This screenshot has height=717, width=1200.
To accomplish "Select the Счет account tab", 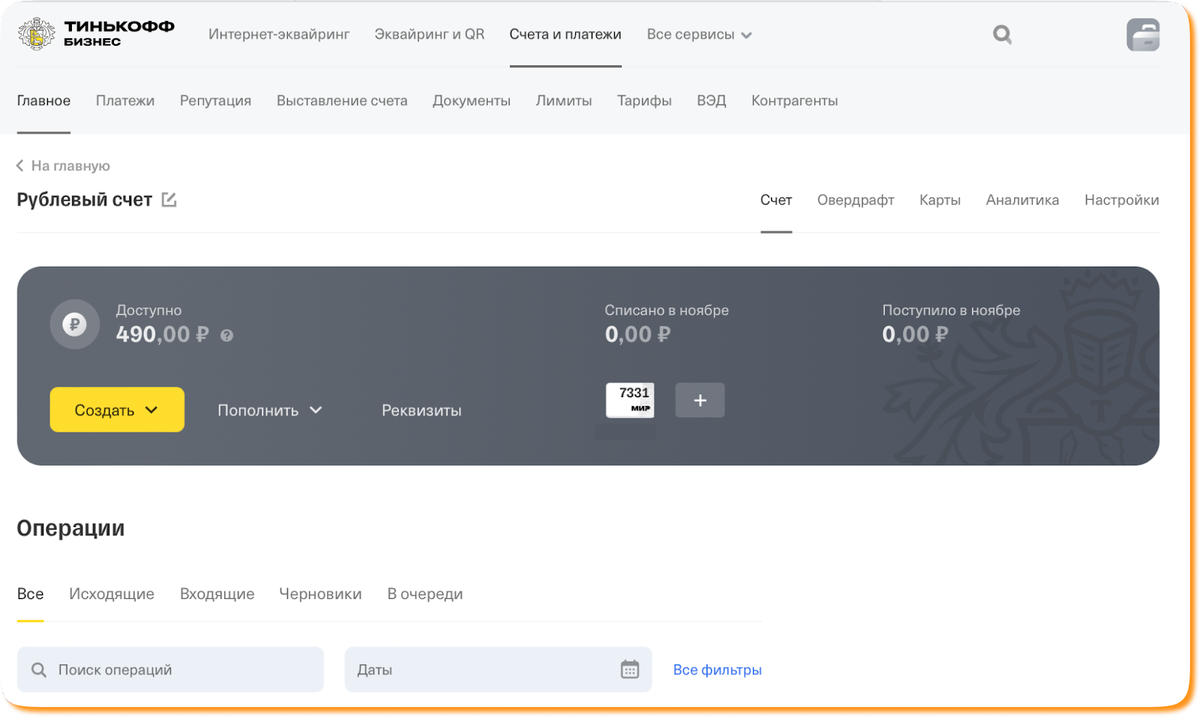I will pos(776,200).
